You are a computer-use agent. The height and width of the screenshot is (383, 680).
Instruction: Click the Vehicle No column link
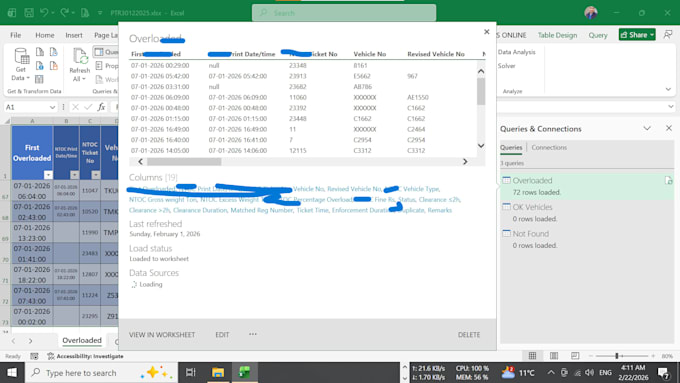tap(309, 189)
